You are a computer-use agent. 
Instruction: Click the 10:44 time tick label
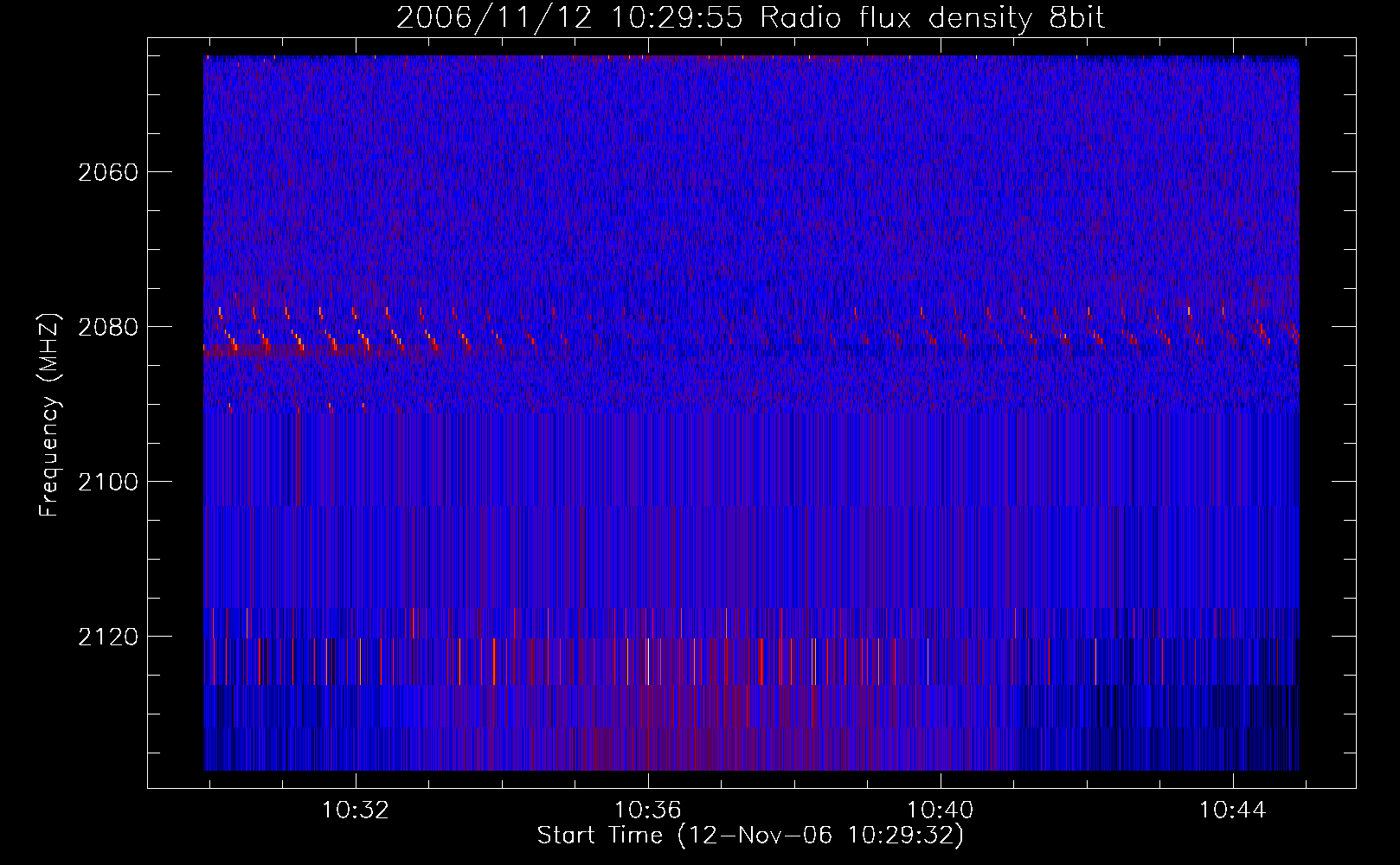click(x=1232, y=811)
